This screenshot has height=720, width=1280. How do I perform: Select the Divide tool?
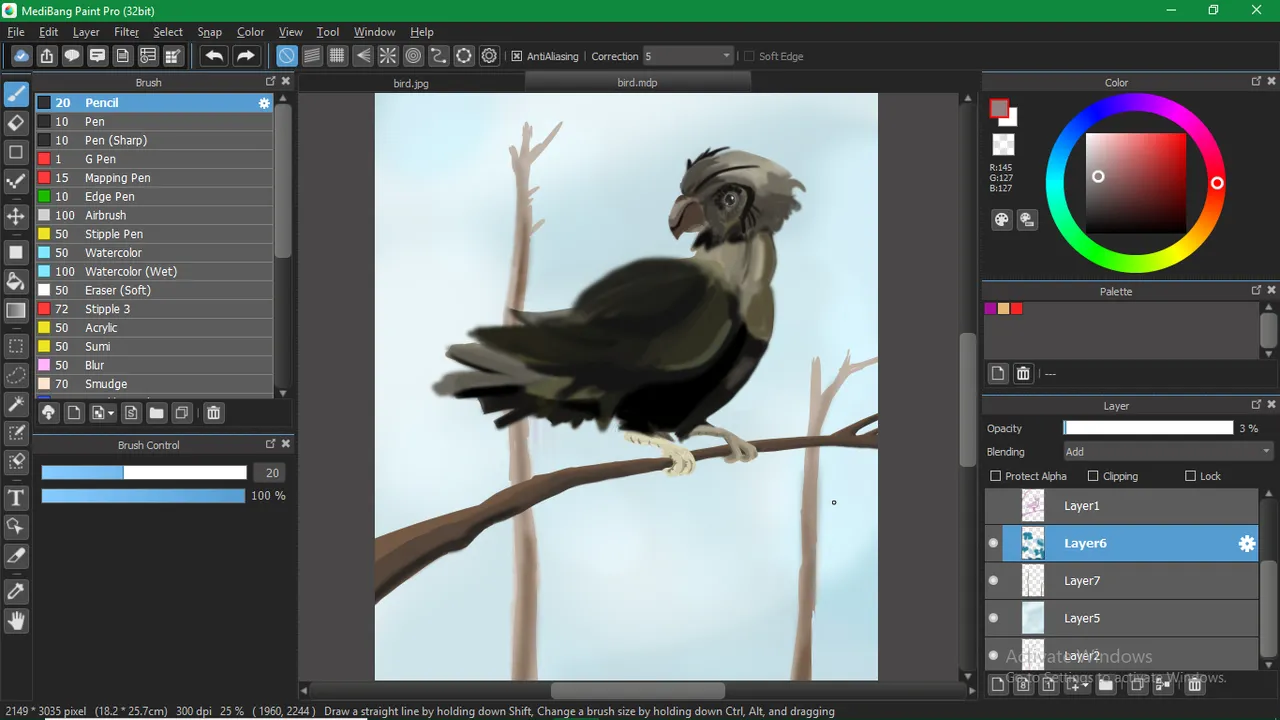16,555
